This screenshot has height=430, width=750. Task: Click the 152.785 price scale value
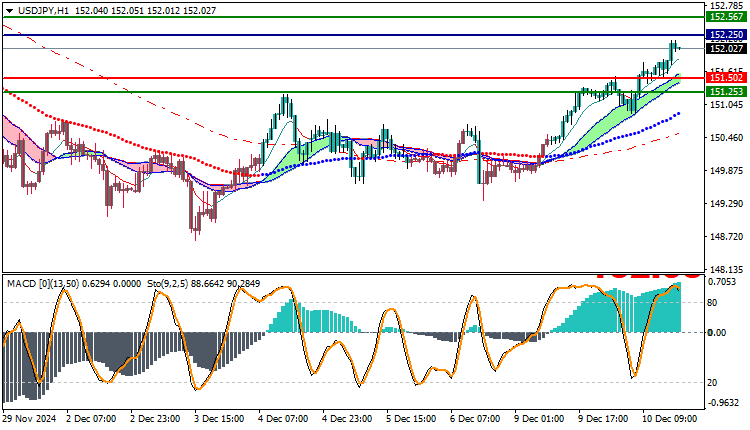tap(727, 6)
